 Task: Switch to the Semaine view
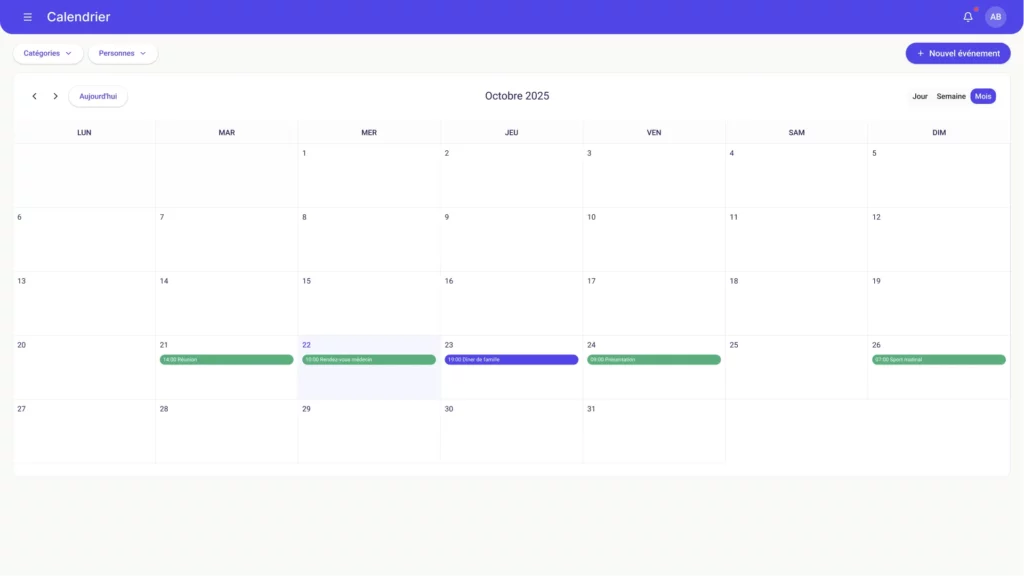click(951, 96)
